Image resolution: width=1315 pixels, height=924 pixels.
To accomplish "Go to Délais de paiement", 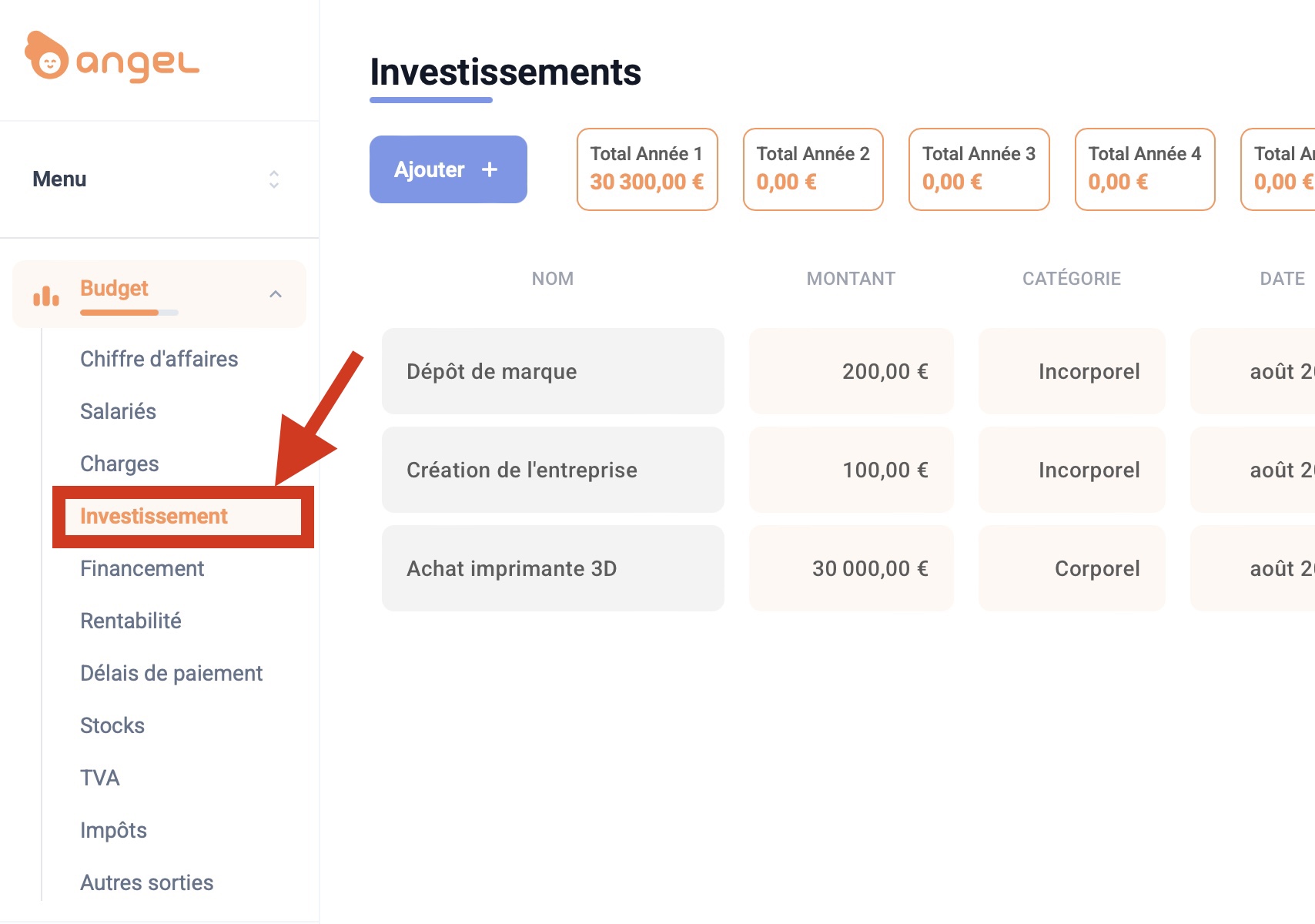I will 172,673.
